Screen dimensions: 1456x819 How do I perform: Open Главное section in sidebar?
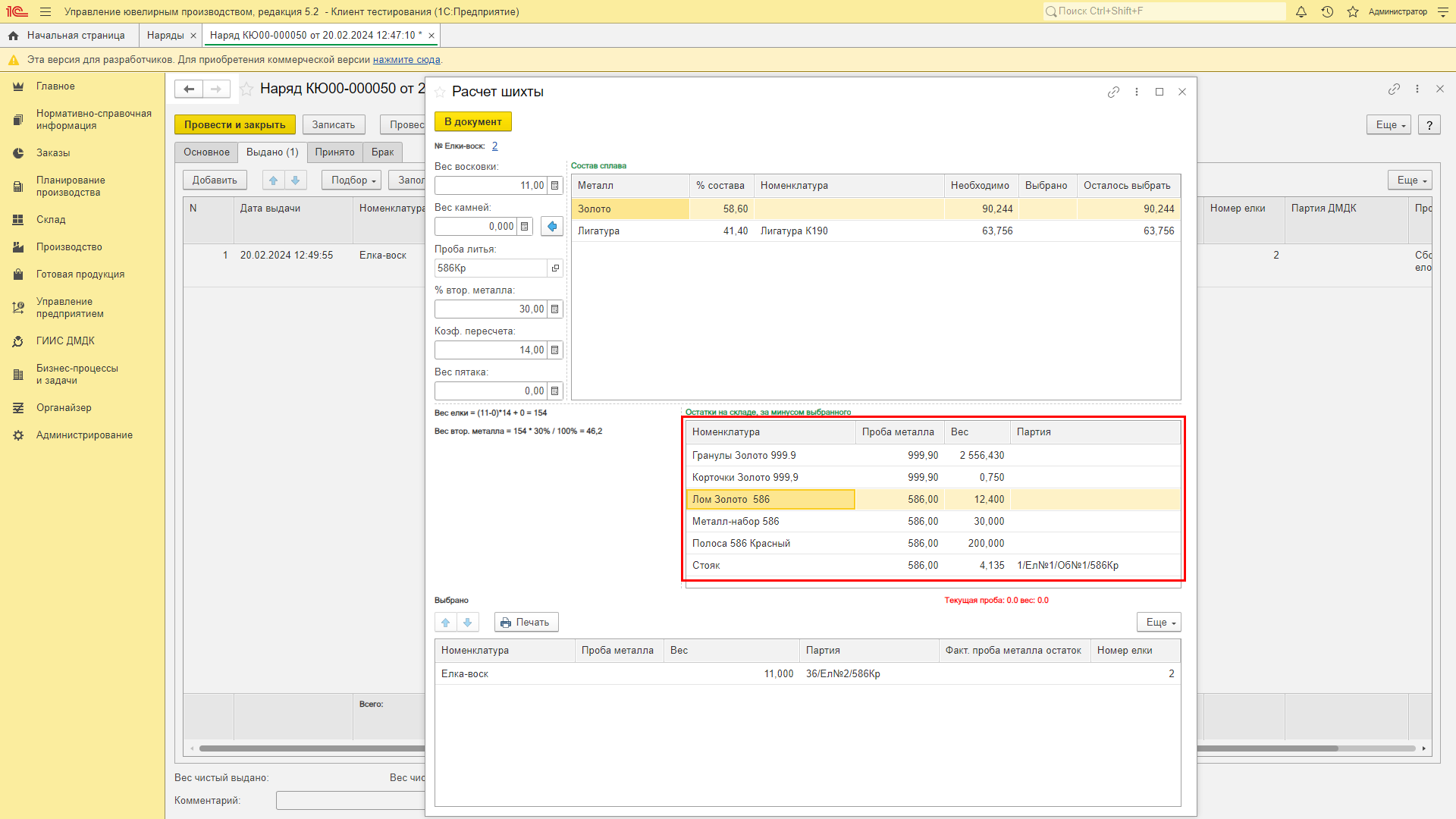click(x=55, y=86)
